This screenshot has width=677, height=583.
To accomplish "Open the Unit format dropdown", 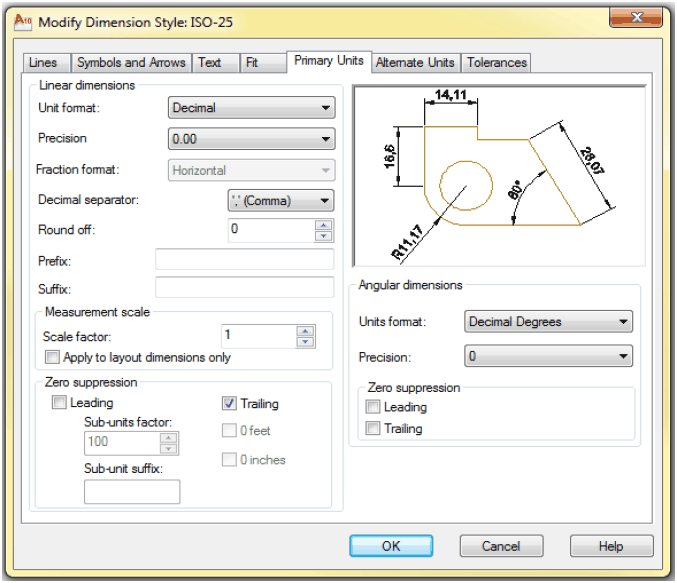I will point(251,108).
